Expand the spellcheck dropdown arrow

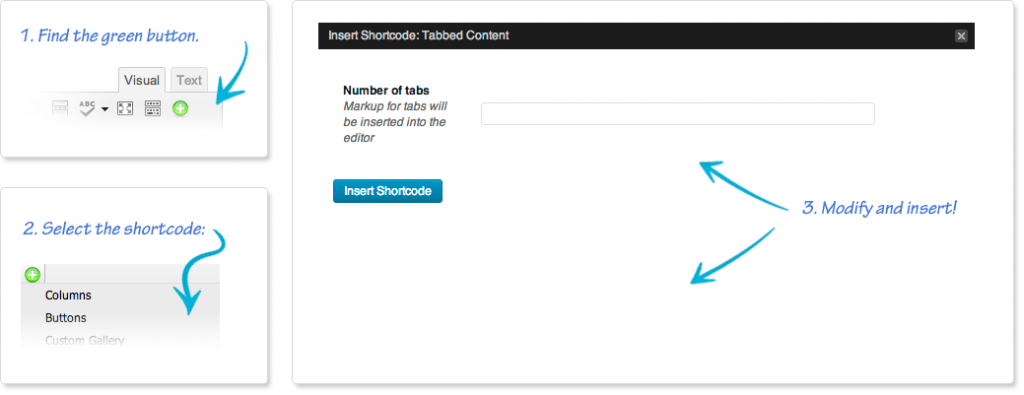coord(104,110)
